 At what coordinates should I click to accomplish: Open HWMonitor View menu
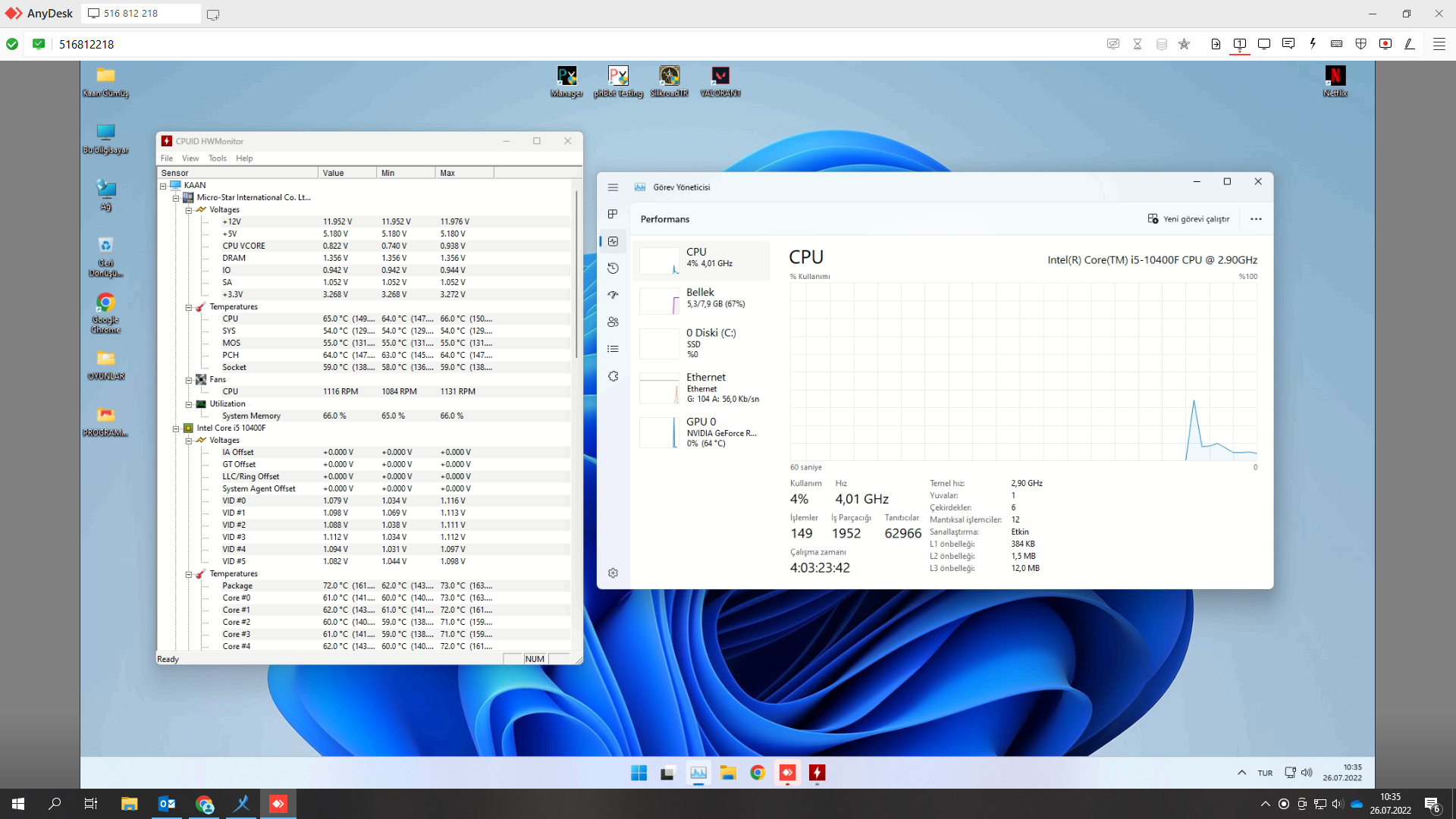[x=190, y=158]
